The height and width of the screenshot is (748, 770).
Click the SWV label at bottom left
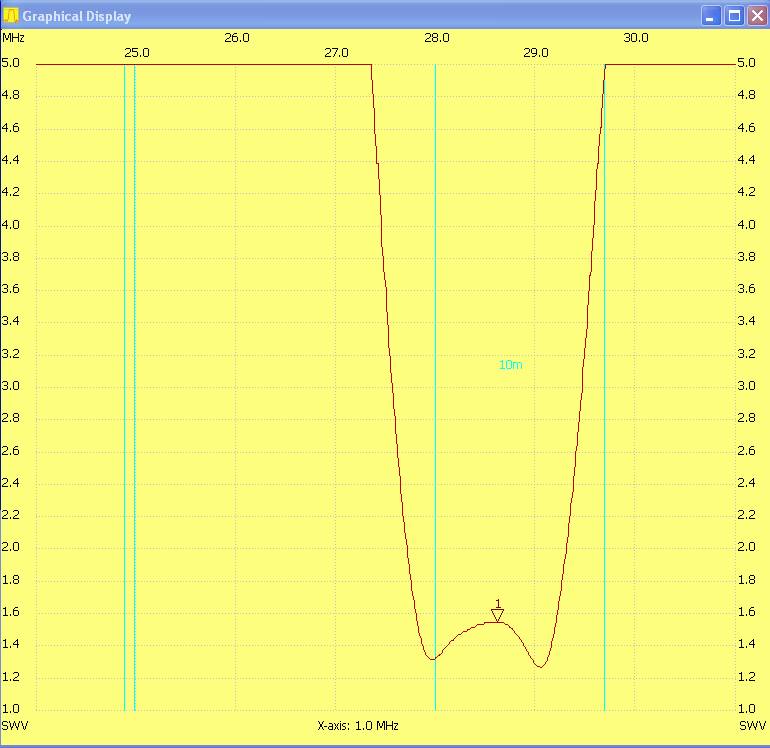(13, 724)
